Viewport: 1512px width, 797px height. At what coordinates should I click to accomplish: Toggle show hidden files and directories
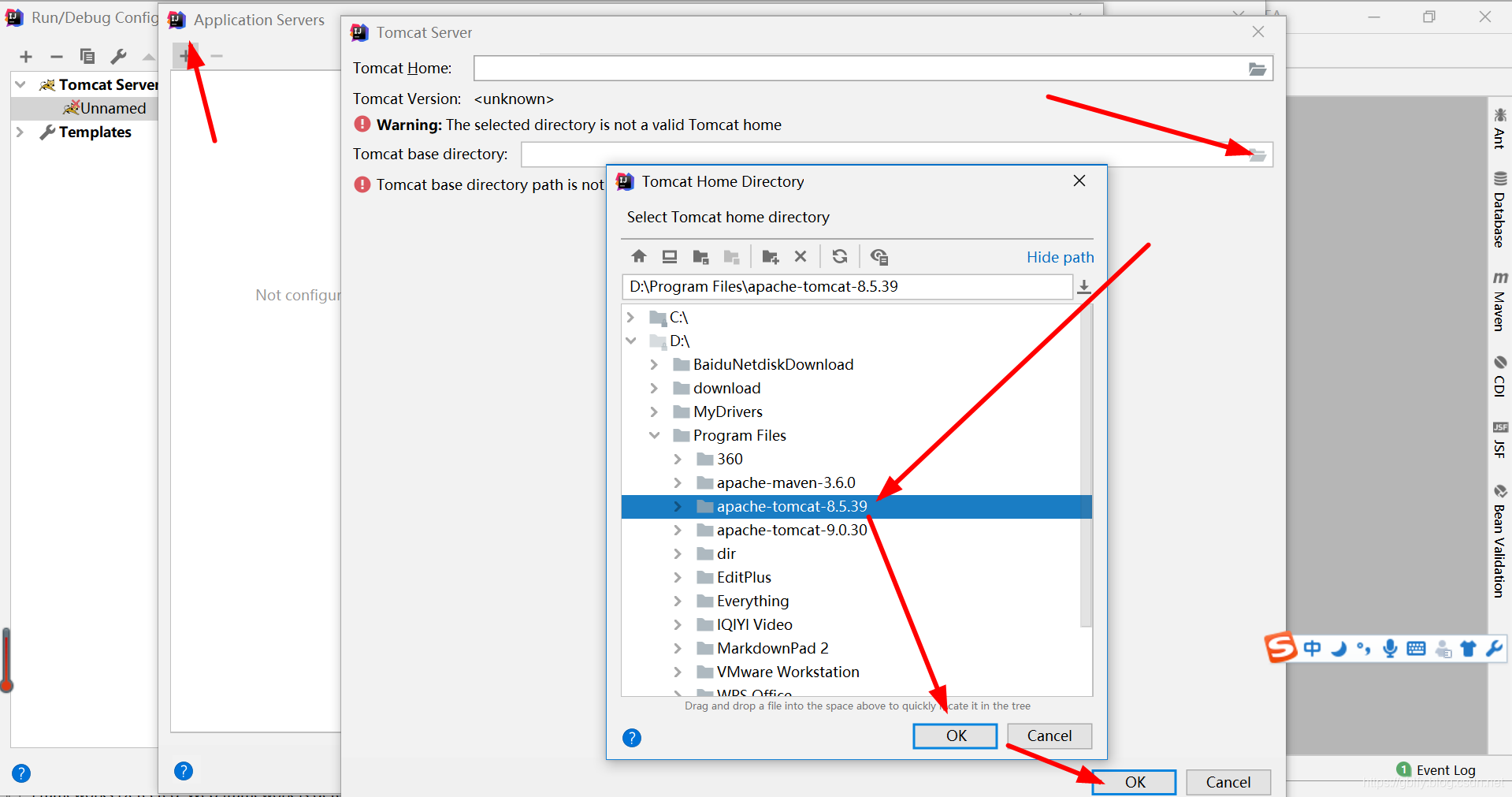click(879, 256)
